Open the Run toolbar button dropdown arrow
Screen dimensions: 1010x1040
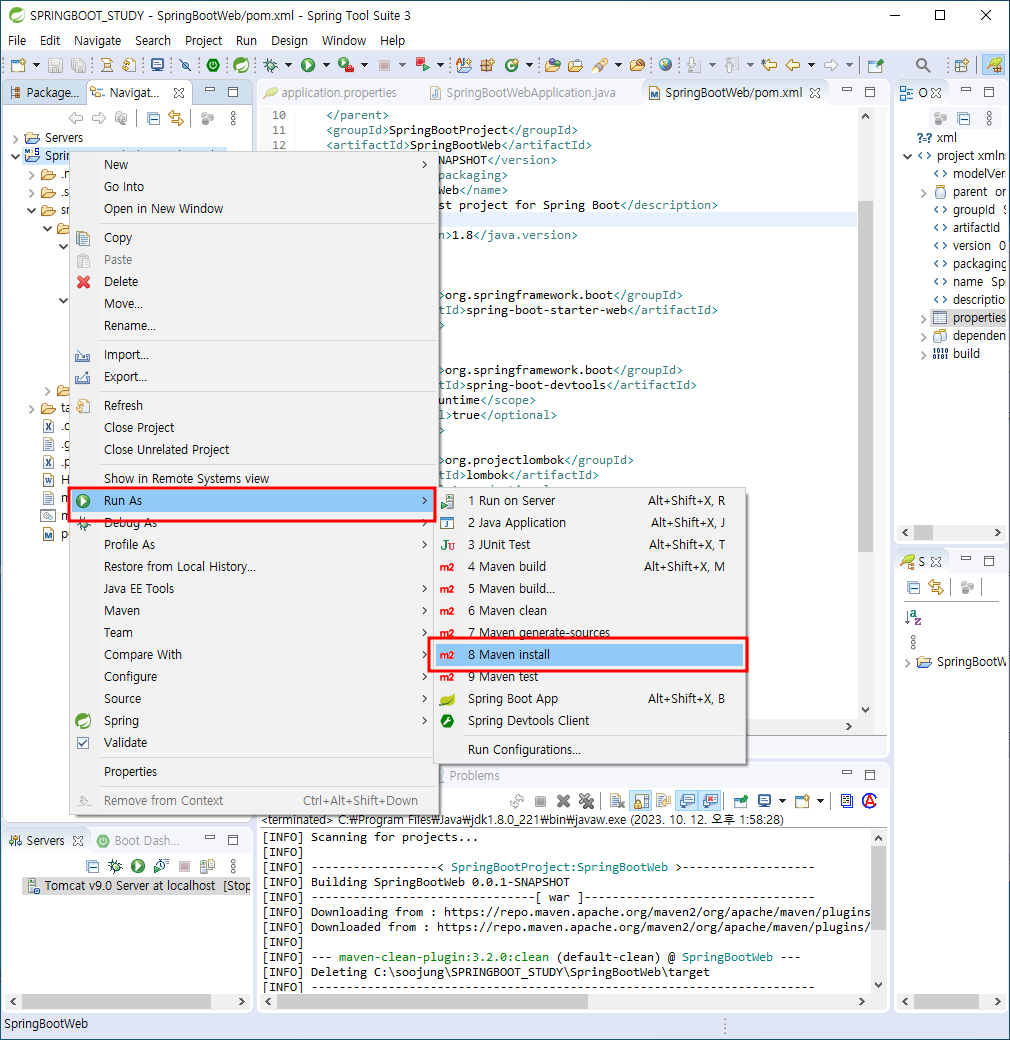point(326,65)
